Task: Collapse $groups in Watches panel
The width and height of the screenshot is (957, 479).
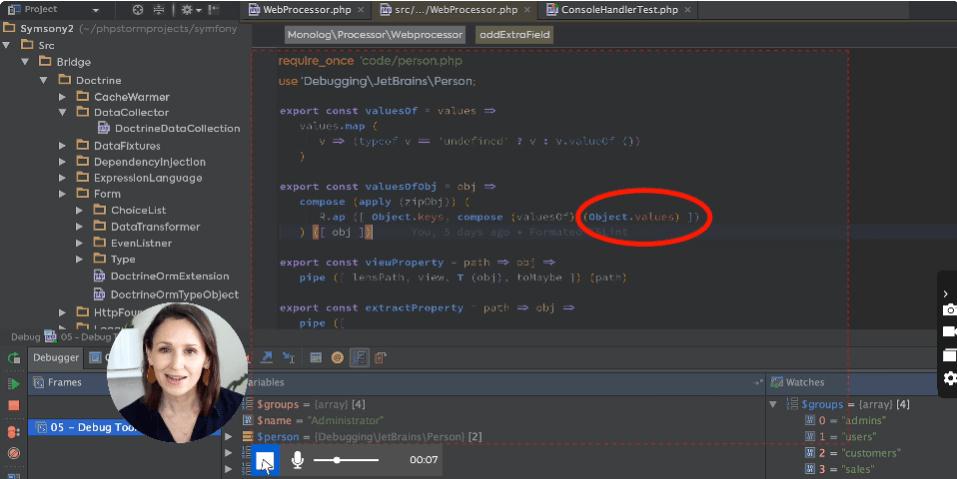Action: [773, 405]
